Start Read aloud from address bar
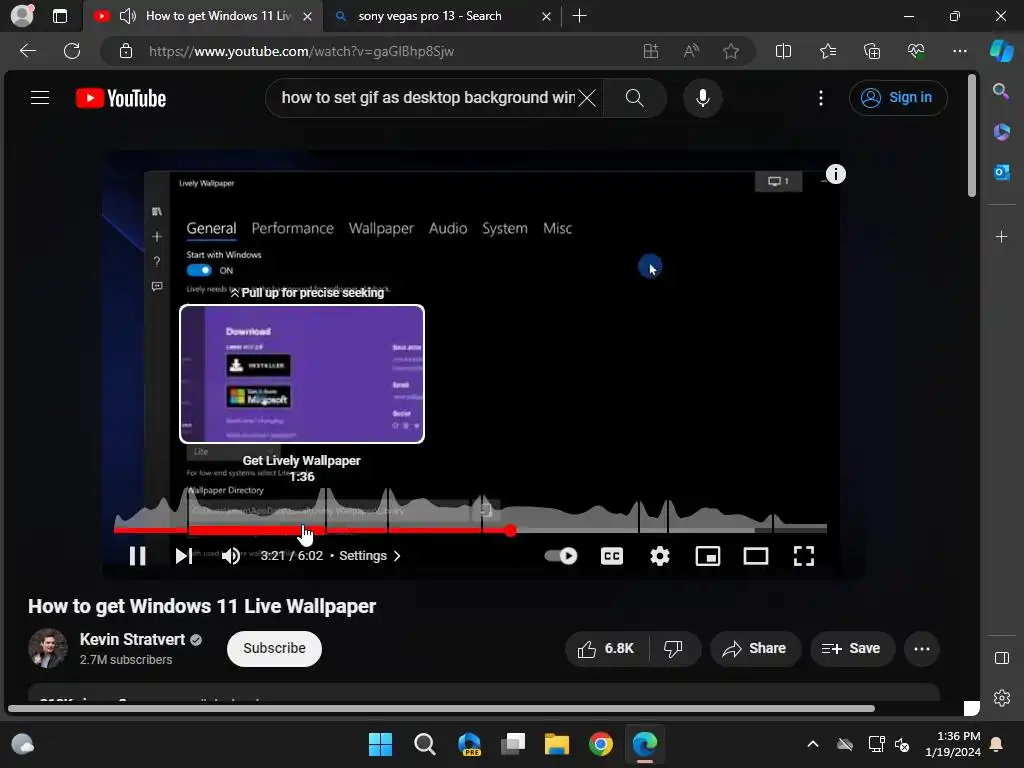The width and height of the screenshot is (1024, 768). point(691,51)
